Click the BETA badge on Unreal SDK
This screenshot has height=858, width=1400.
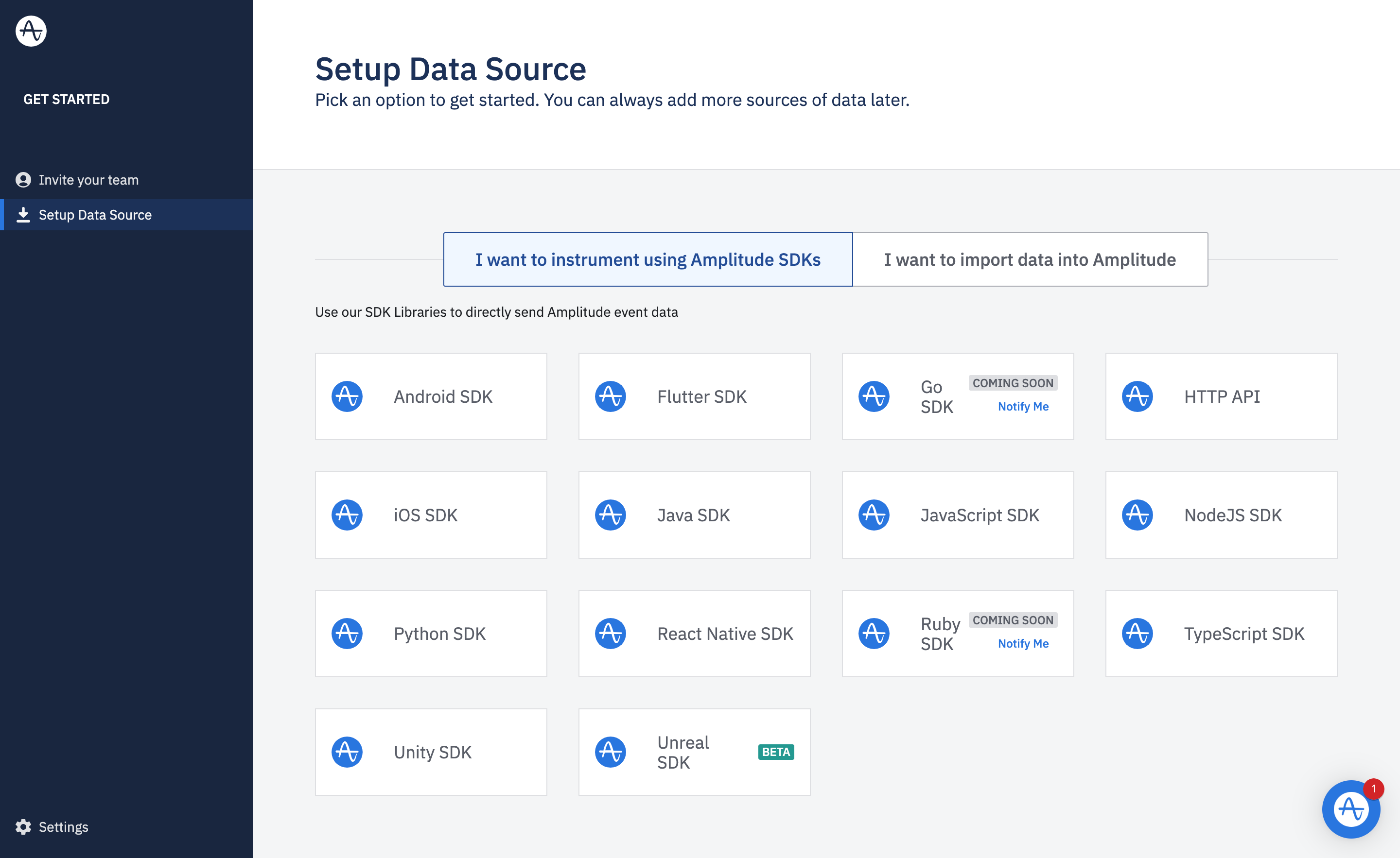pos(775,752)
